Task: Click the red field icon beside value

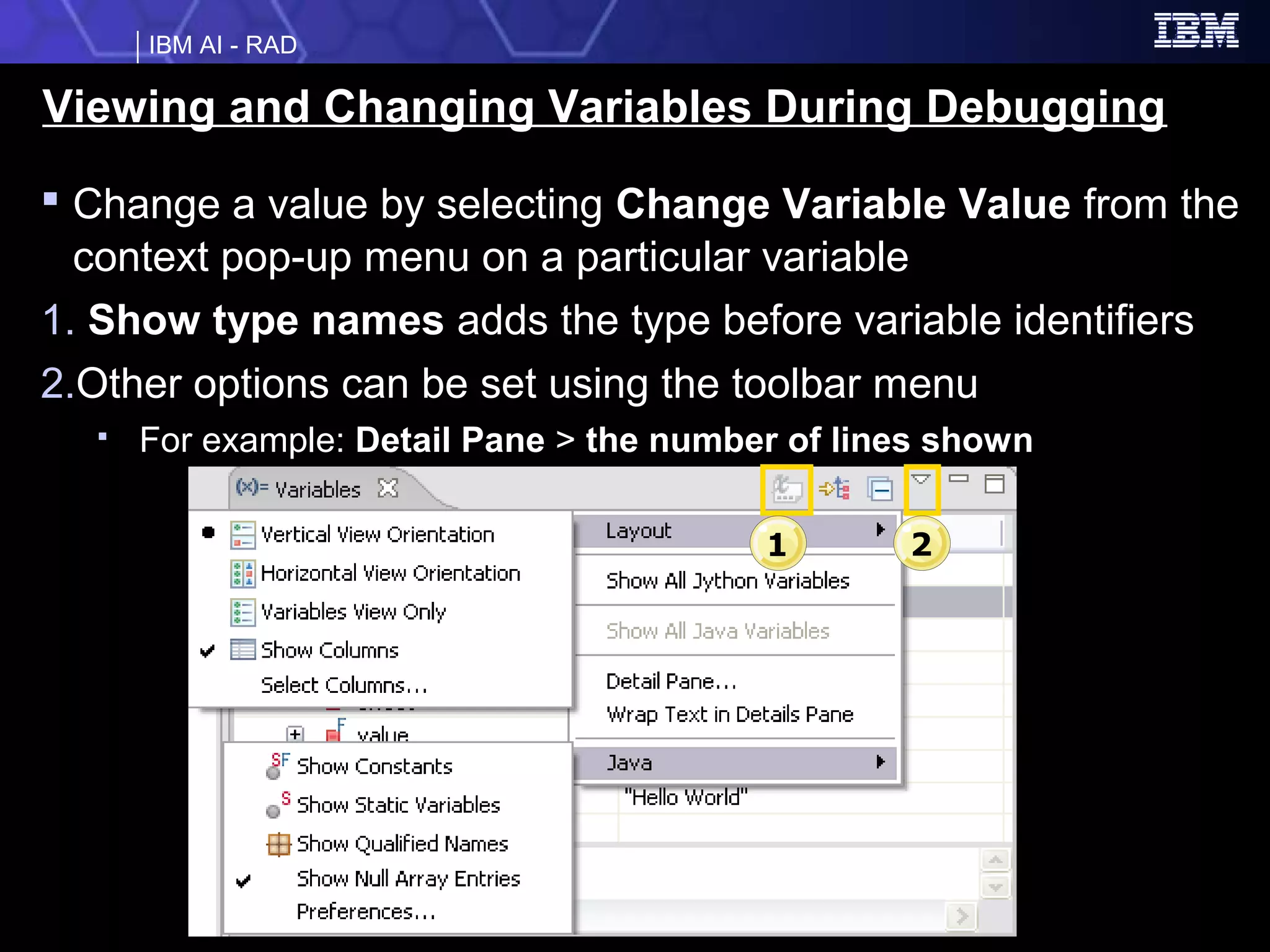Action: coord(335,731)
